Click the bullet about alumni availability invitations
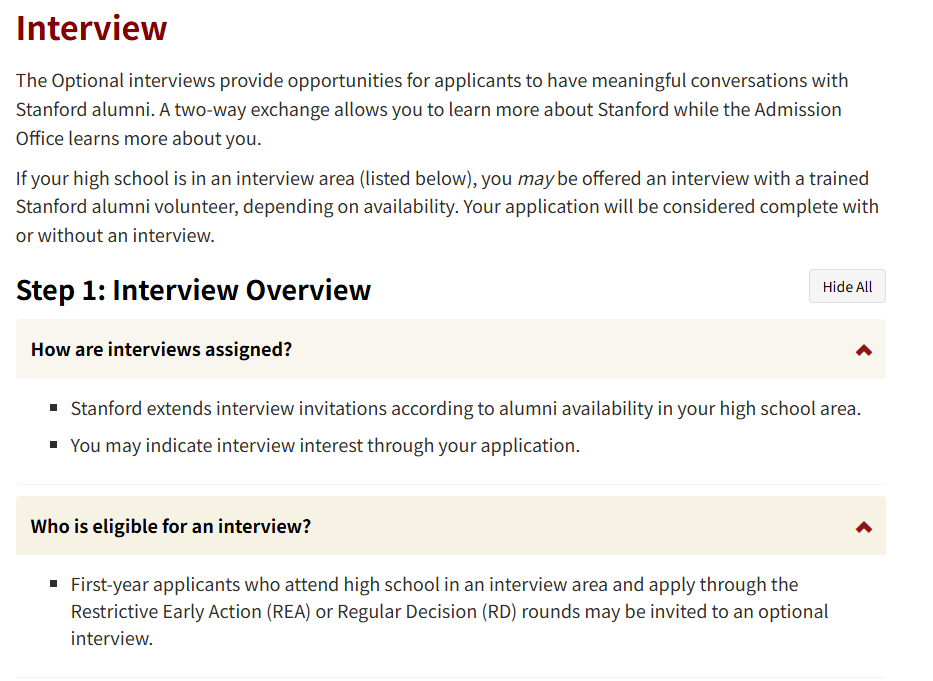Image resolution: width=933 pixels, height=681 pixels. point(465,408)
